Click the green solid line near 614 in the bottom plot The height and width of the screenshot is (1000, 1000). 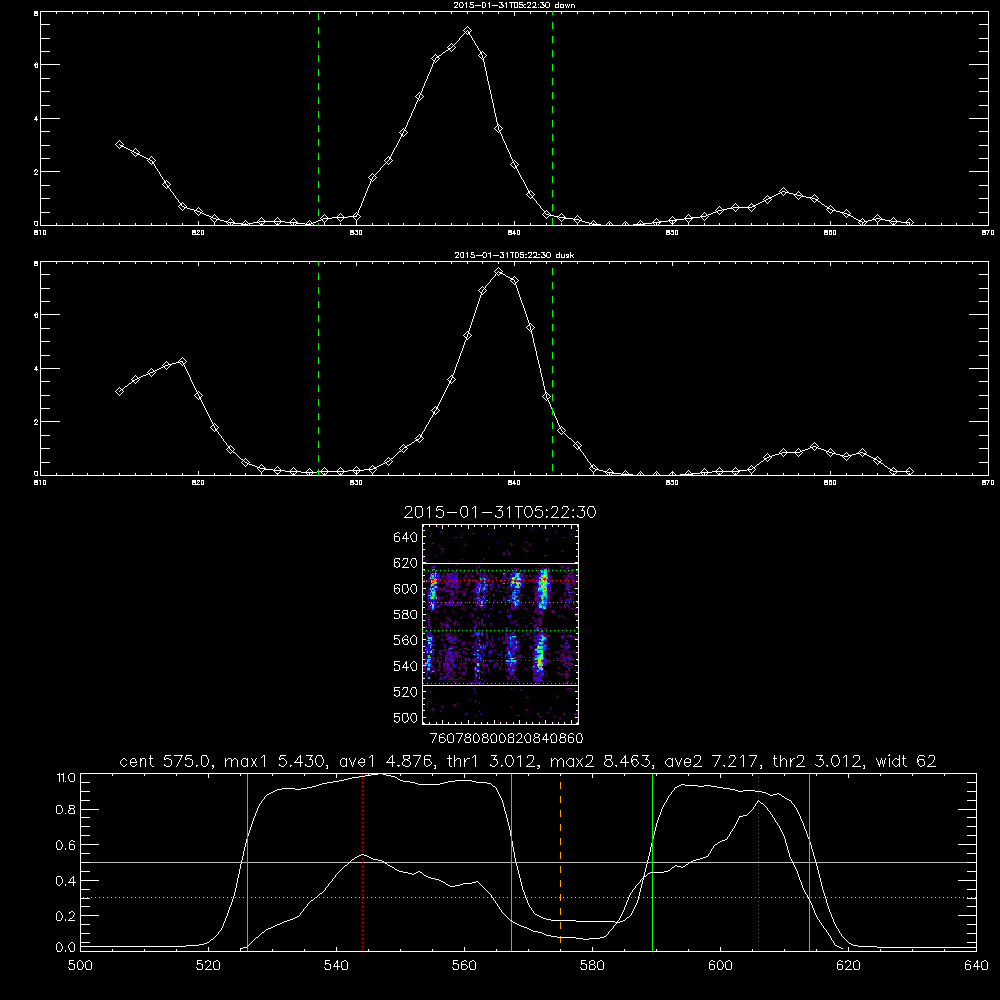[x=809, y=861]
